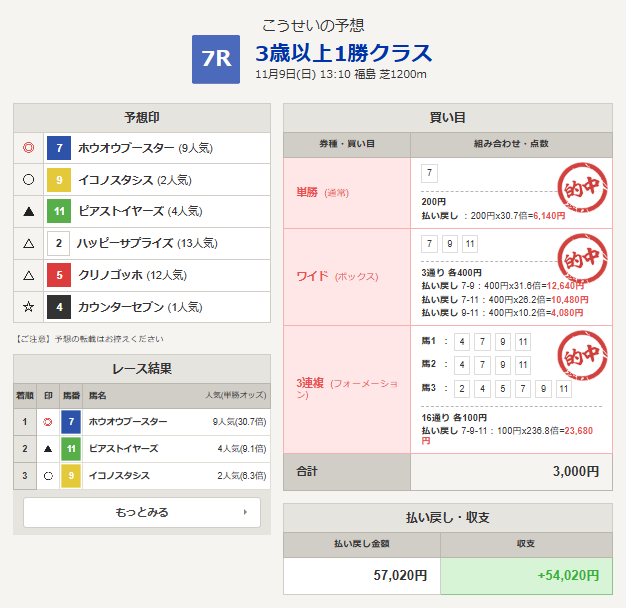Click the red 5 badge beside クリノゴッホ
Screen dimensions: 626x608
(59, 276)
